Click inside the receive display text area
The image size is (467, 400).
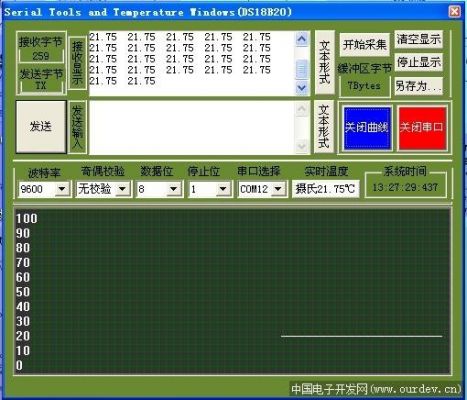[192, 63]
